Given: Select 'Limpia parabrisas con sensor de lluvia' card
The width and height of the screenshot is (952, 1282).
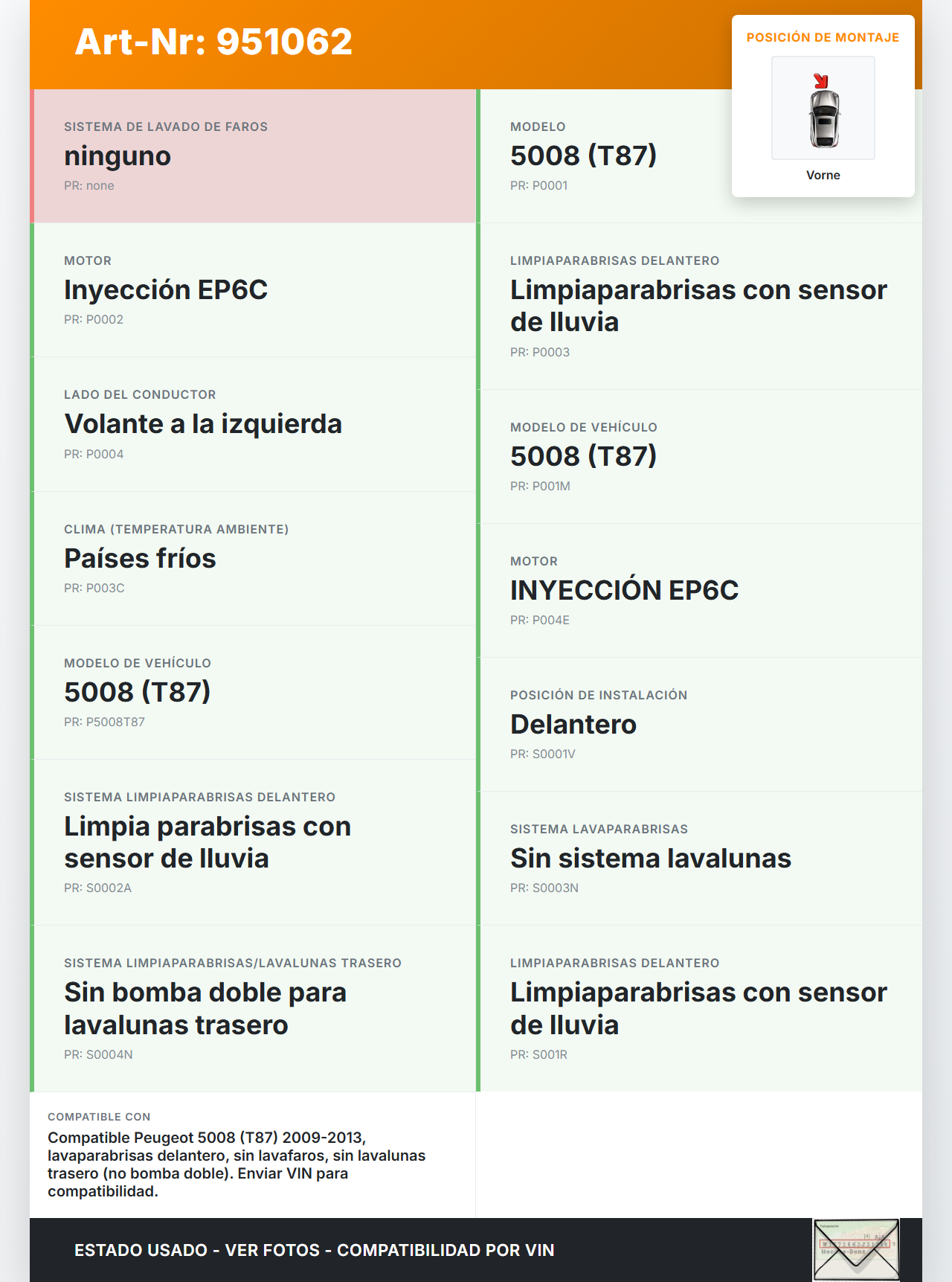Looking at the screenshot, I should (208, 842).
